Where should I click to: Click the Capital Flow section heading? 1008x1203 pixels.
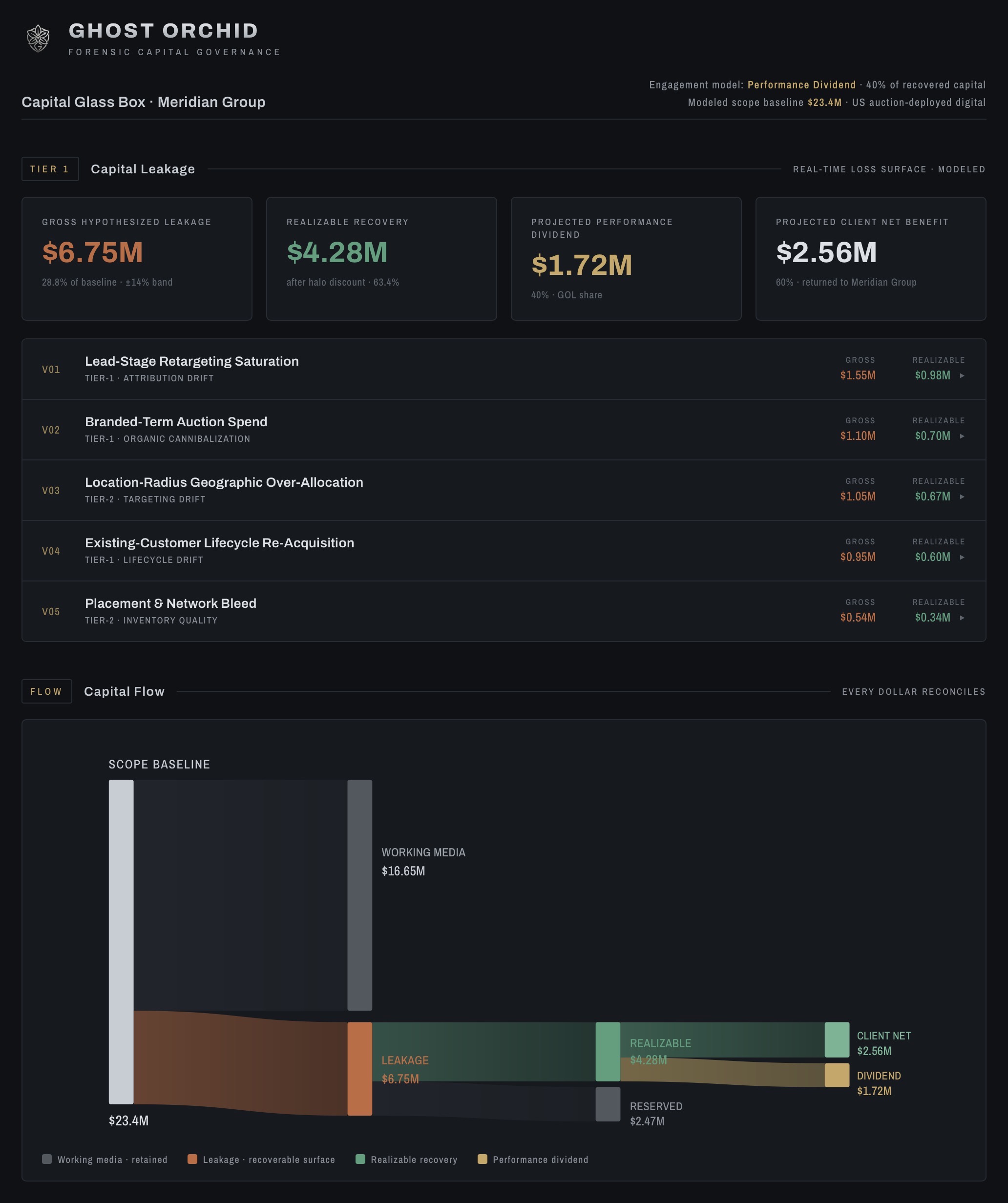coord(125,691)
